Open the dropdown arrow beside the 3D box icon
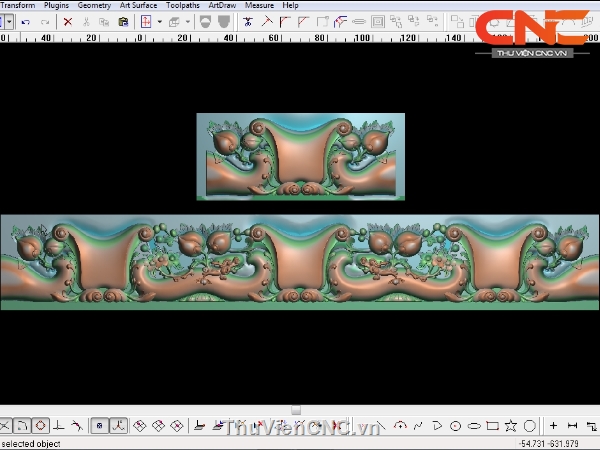The height and width of the screenshot is (450, 600). [187, 21]
